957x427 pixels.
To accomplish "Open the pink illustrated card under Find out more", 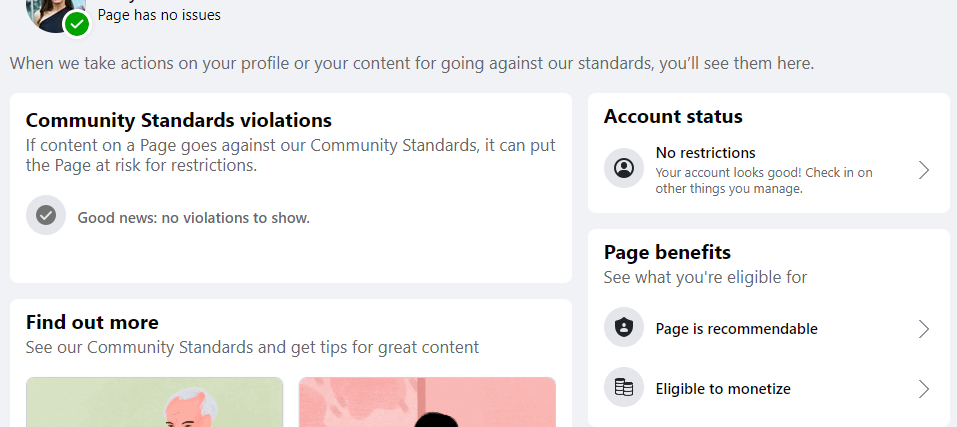I will coord(427,402).
